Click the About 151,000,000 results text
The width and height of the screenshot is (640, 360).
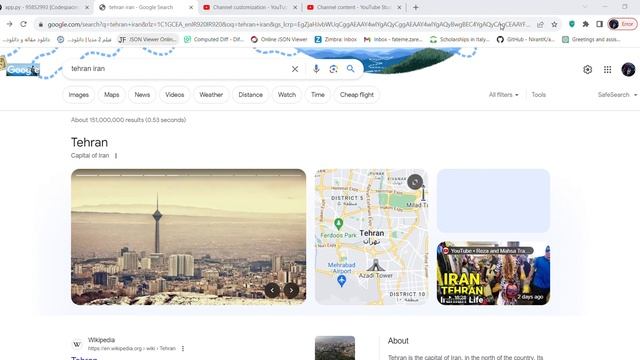pyautogui.click(x=129, y=120)
